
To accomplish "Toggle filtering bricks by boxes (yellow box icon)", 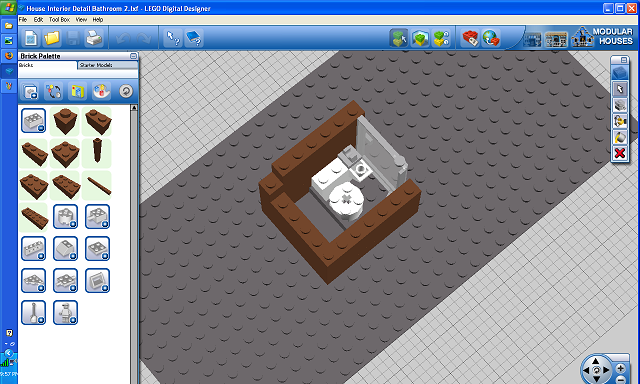I will 78,91.
